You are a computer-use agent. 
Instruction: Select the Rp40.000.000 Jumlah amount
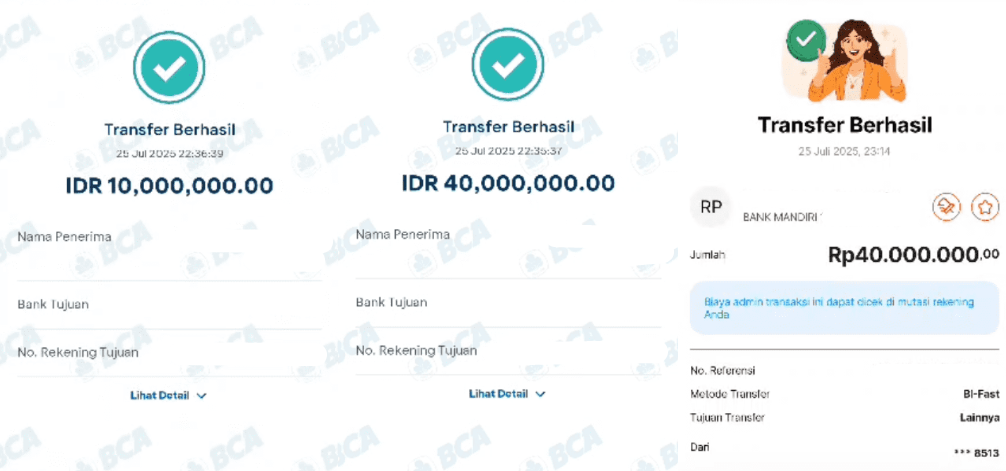[914, 255]
